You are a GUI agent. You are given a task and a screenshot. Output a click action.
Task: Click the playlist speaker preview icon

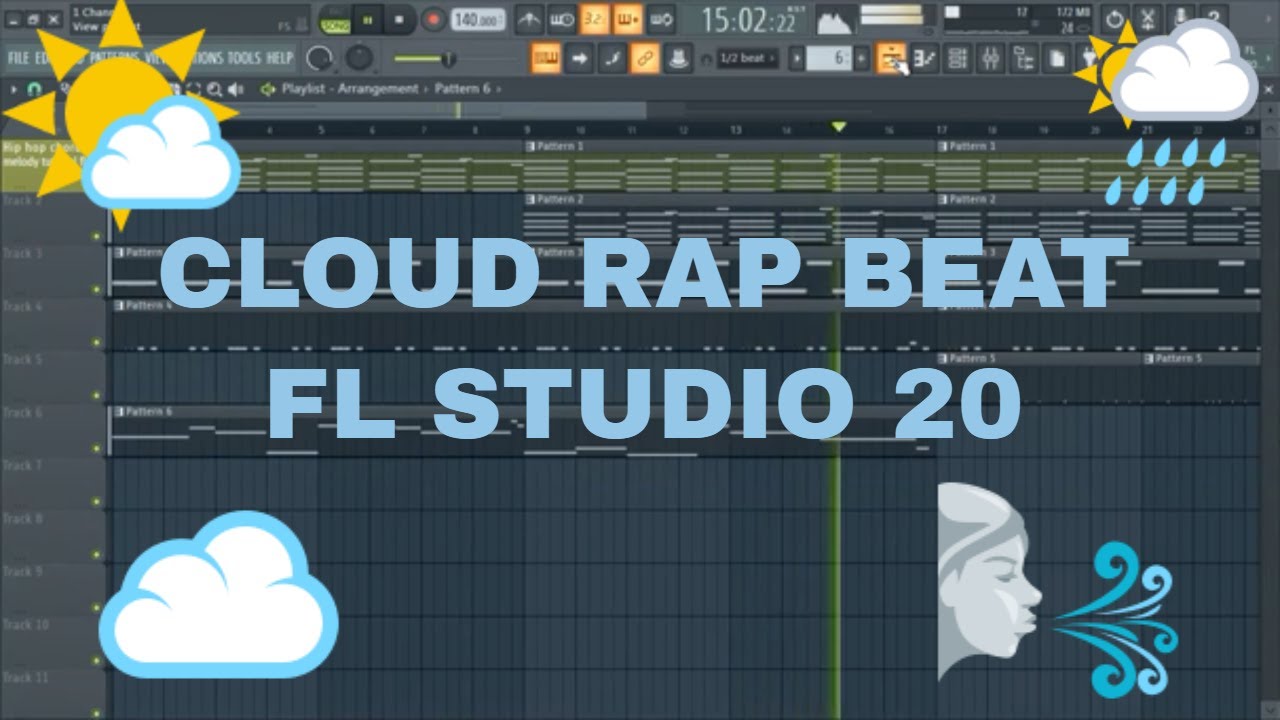[236, 89]
